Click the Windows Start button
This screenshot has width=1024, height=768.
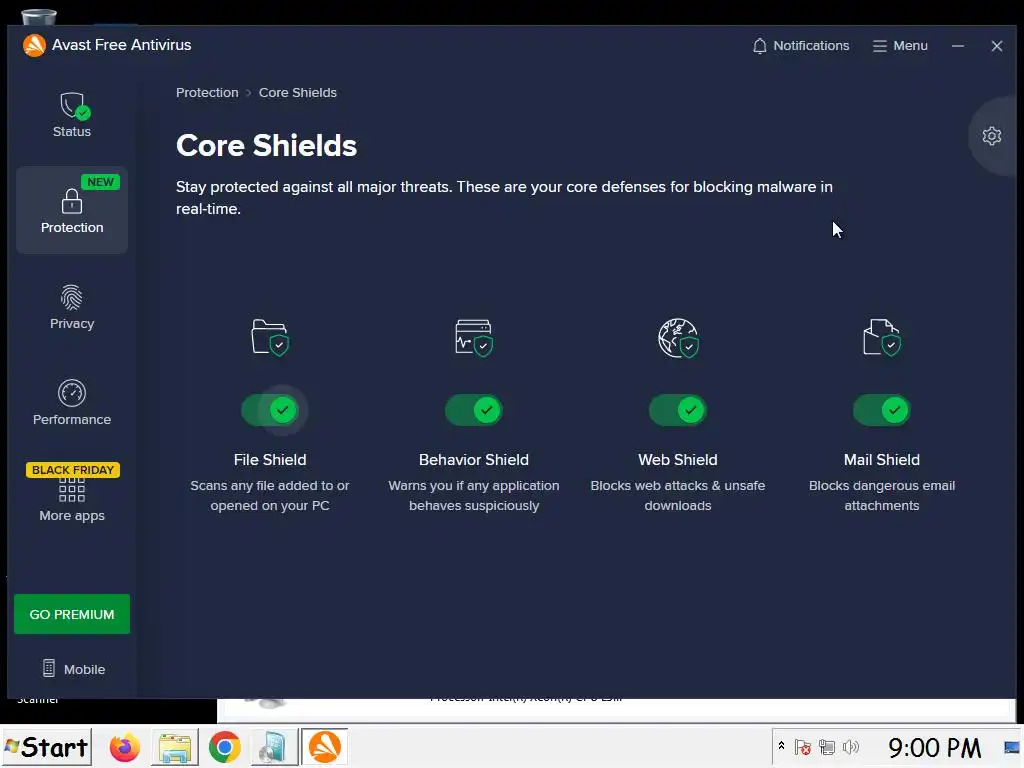(46, 747)
